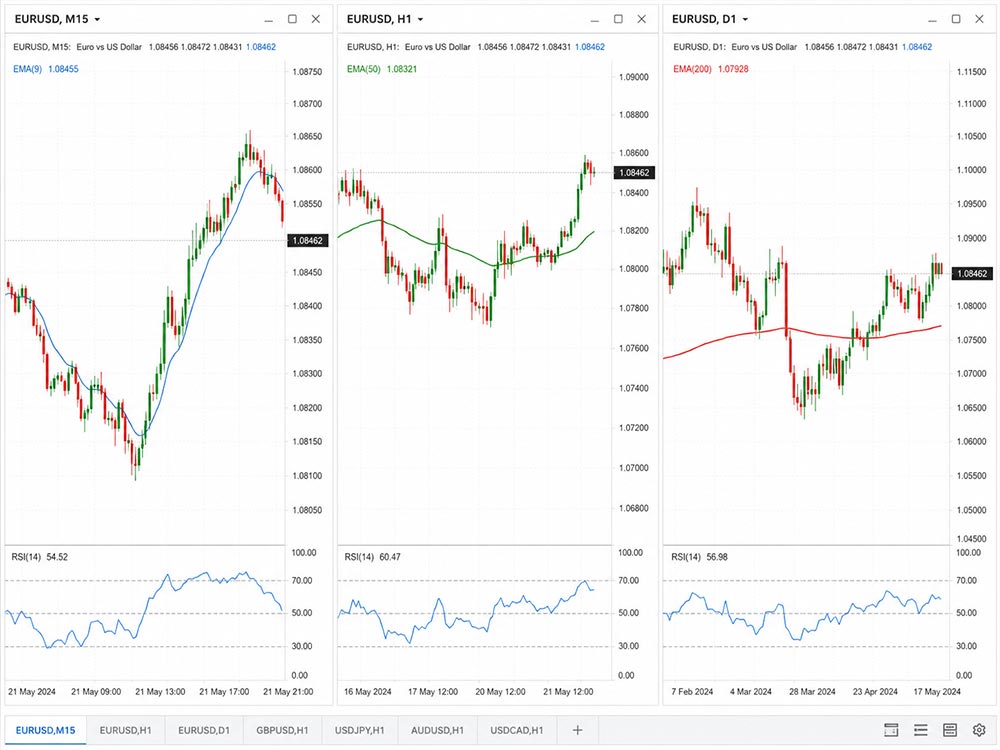
Task: Click 21 May 21:00 on M15 time axis
Action: point(288,691)
